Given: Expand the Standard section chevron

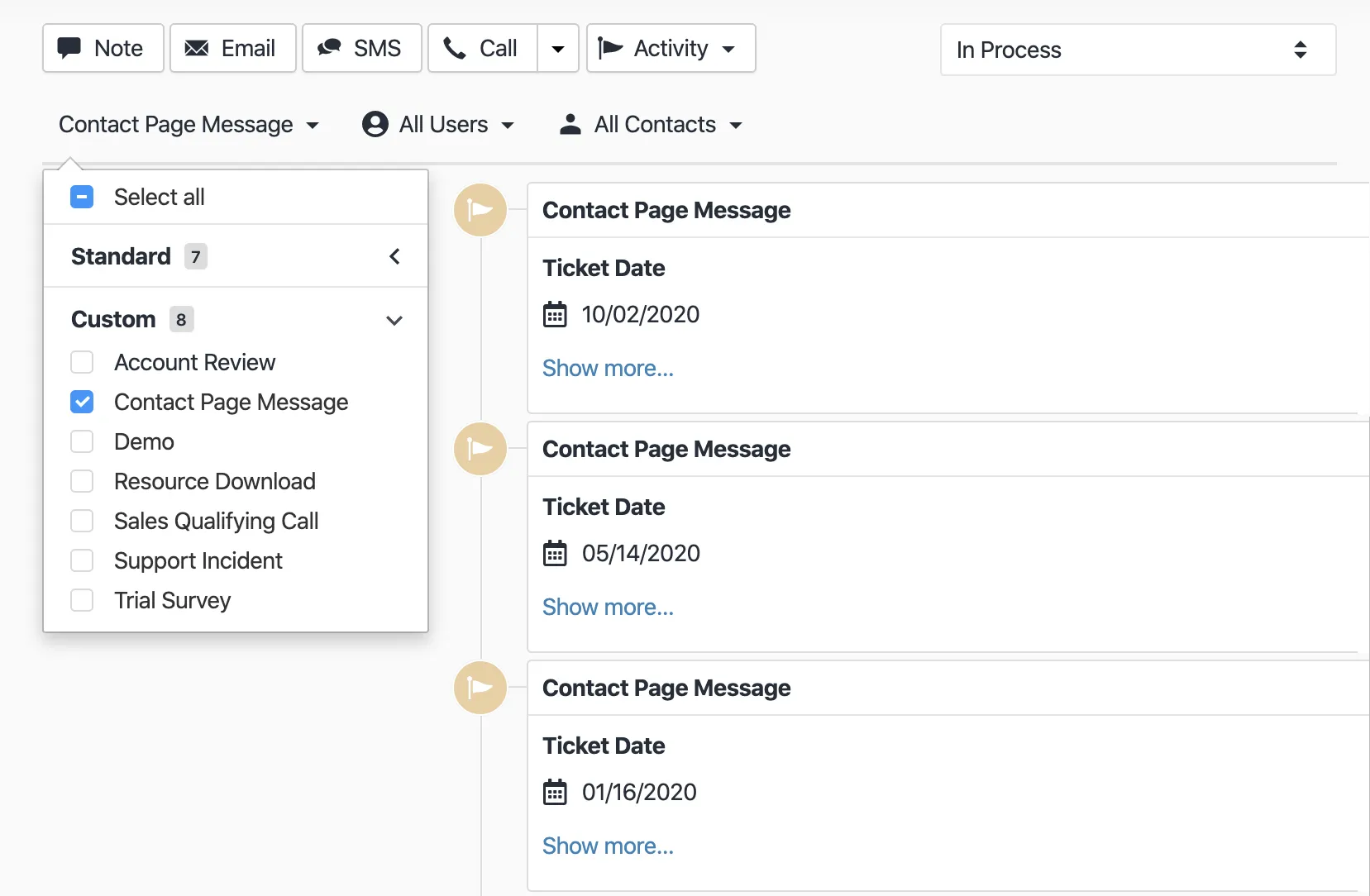Looking at the screenshot, I should point(394,256).
